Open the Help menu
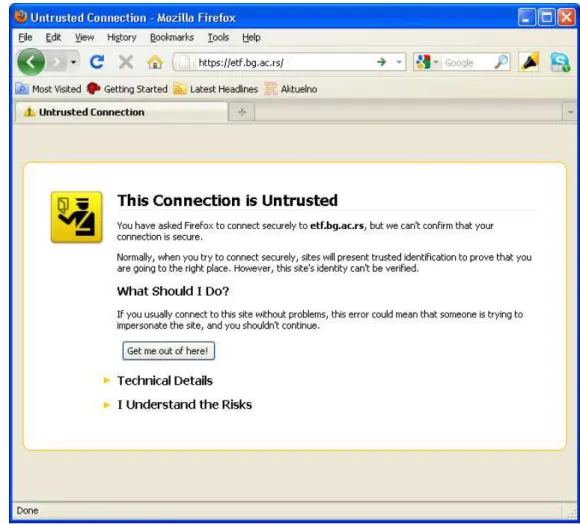The image size is (580, 524). [x=251, y=37]
